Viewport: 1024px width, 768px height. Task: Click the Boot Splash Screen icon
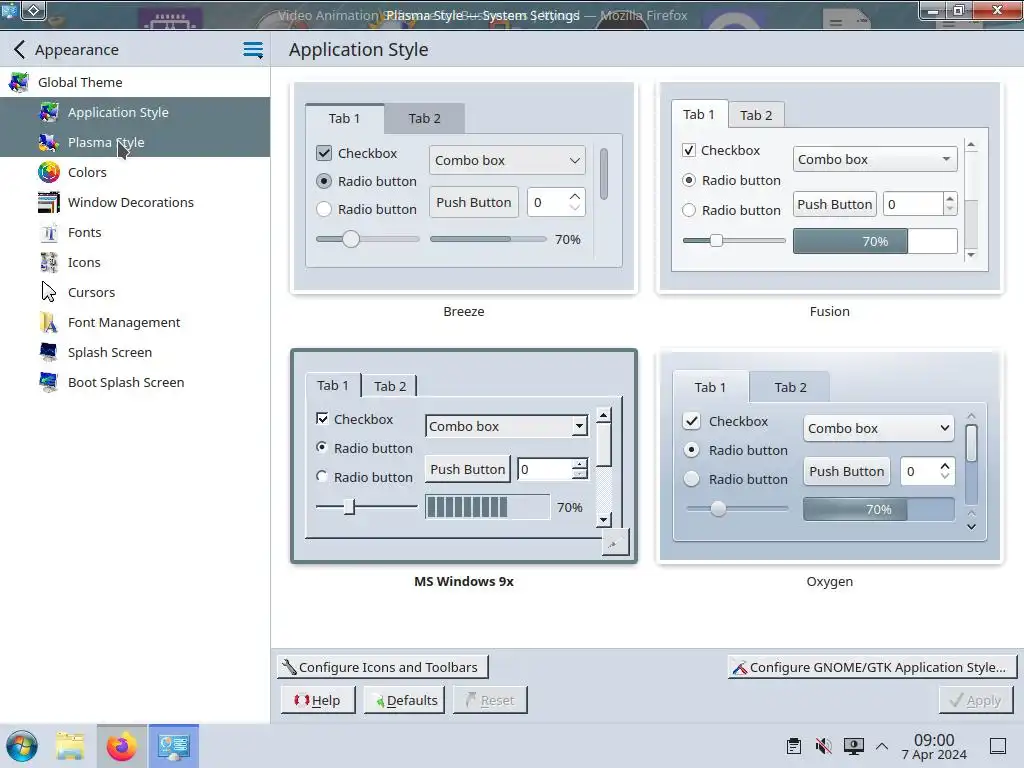tap(48, 383)
